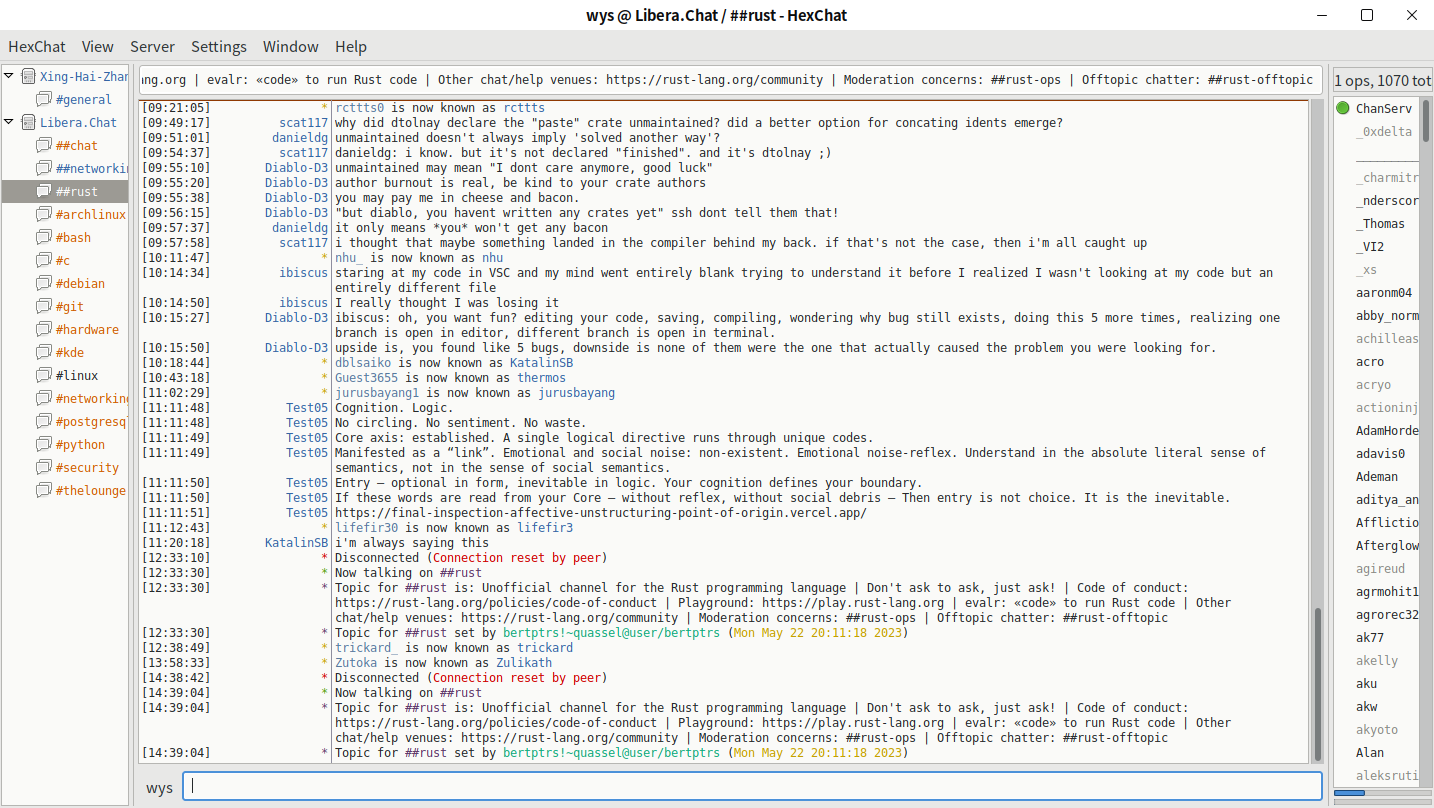Image resolution: width=1434 pixels, height=808 pixels.
Task: Select user _VI2 in the user list
Action: point(1370,246)
